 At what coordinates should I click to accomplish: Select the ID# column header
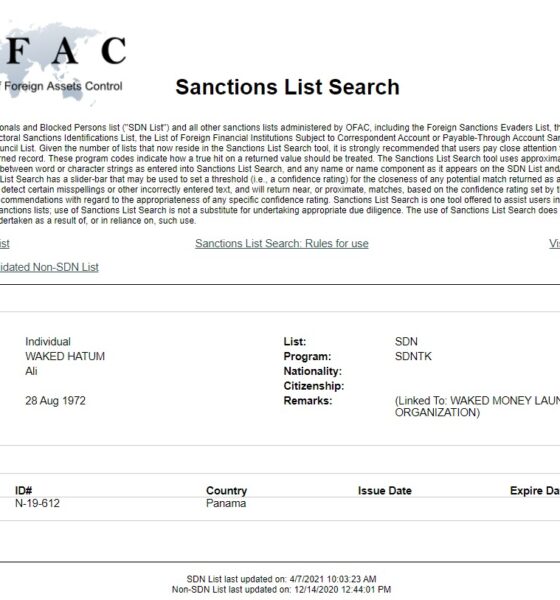pyautogui.click(x=23, y=491)
